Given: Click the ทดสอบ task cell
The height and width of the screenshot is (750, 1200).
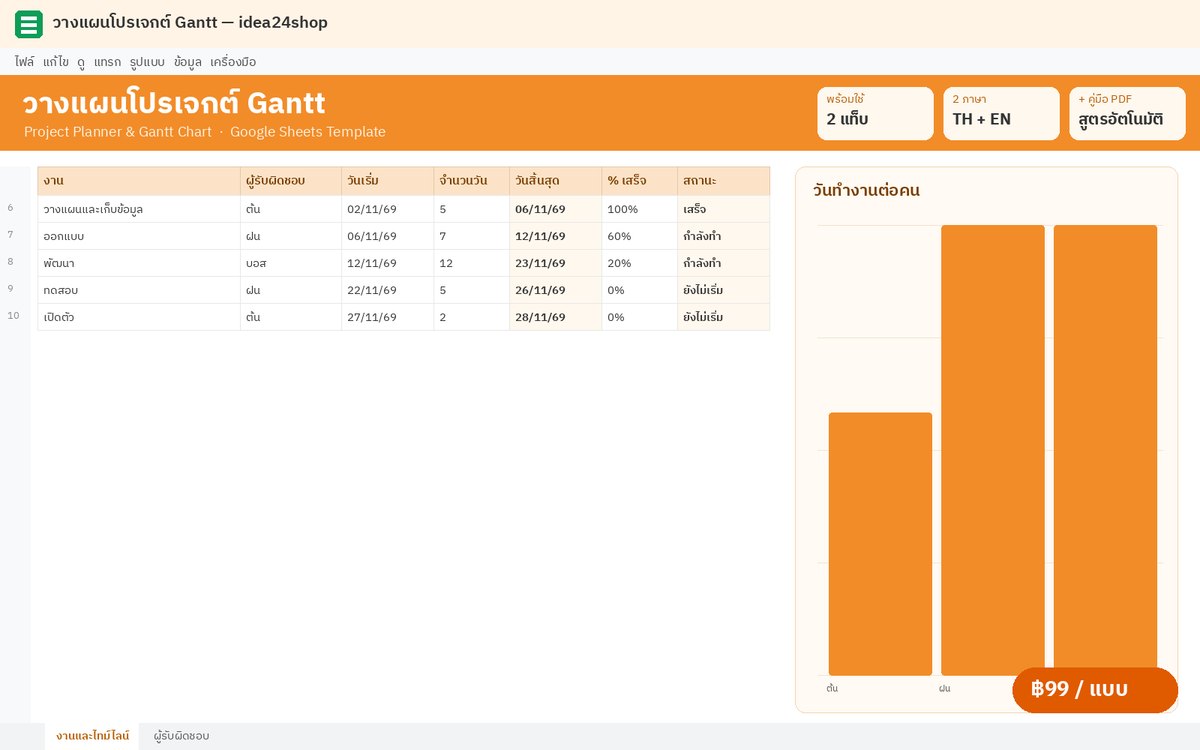Looking at the screenshot, I should (x=139, y=290).
